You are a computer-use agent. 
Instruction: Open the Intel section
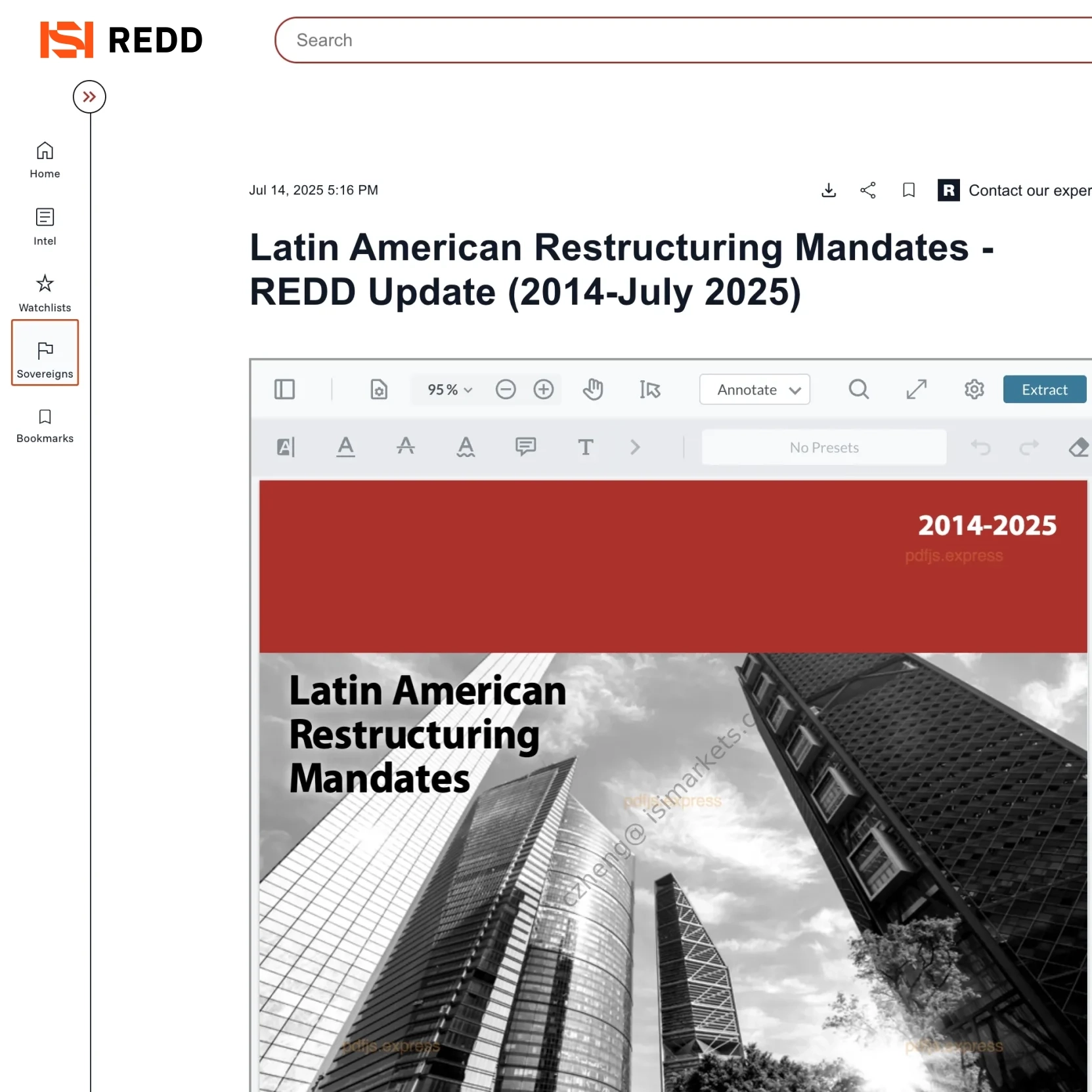(x=45, y=227)
